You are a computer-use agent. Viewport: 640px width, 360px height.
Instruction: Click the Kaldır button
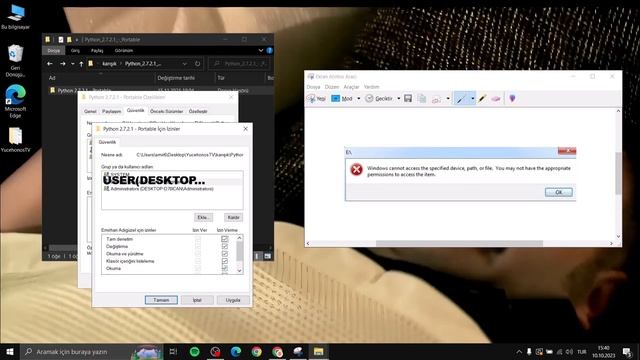pyautogui.click(x=233, y=218)
